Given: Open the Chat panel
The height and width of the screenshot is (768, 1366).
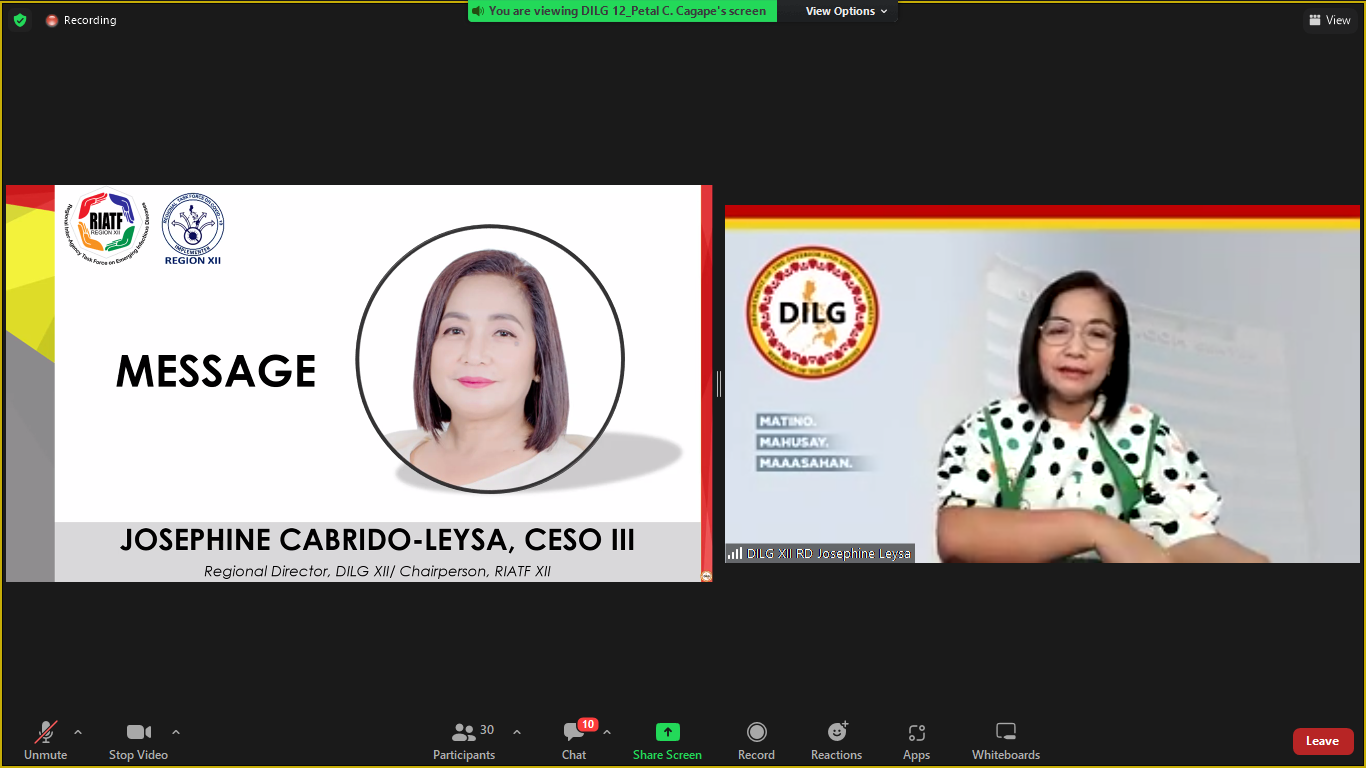Looking at the screenshot, I should point(574,741).
